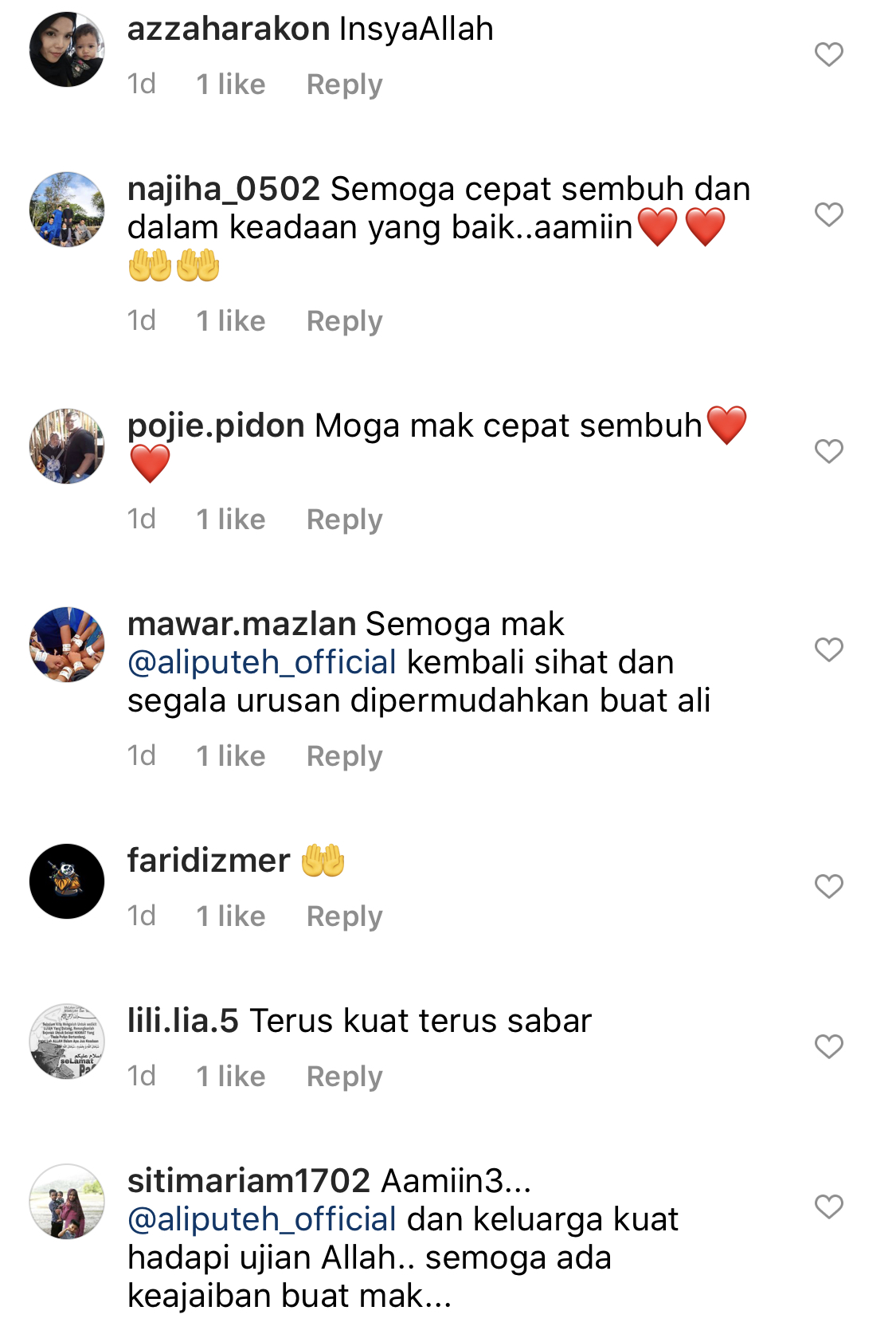Open sitimariam1702 username link
This screenshot has height=1330, width=896.
(248, 1181)
